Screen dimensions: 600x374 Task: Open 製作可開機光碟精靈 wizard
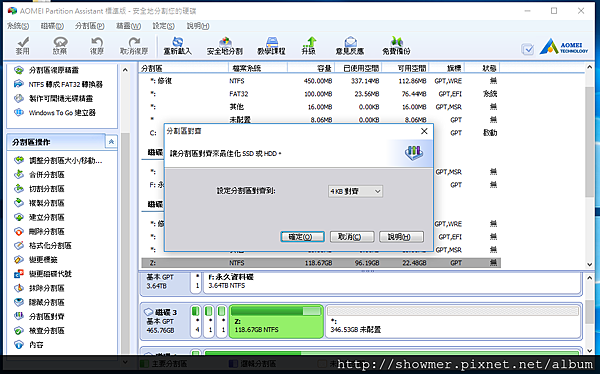[53, 98]
